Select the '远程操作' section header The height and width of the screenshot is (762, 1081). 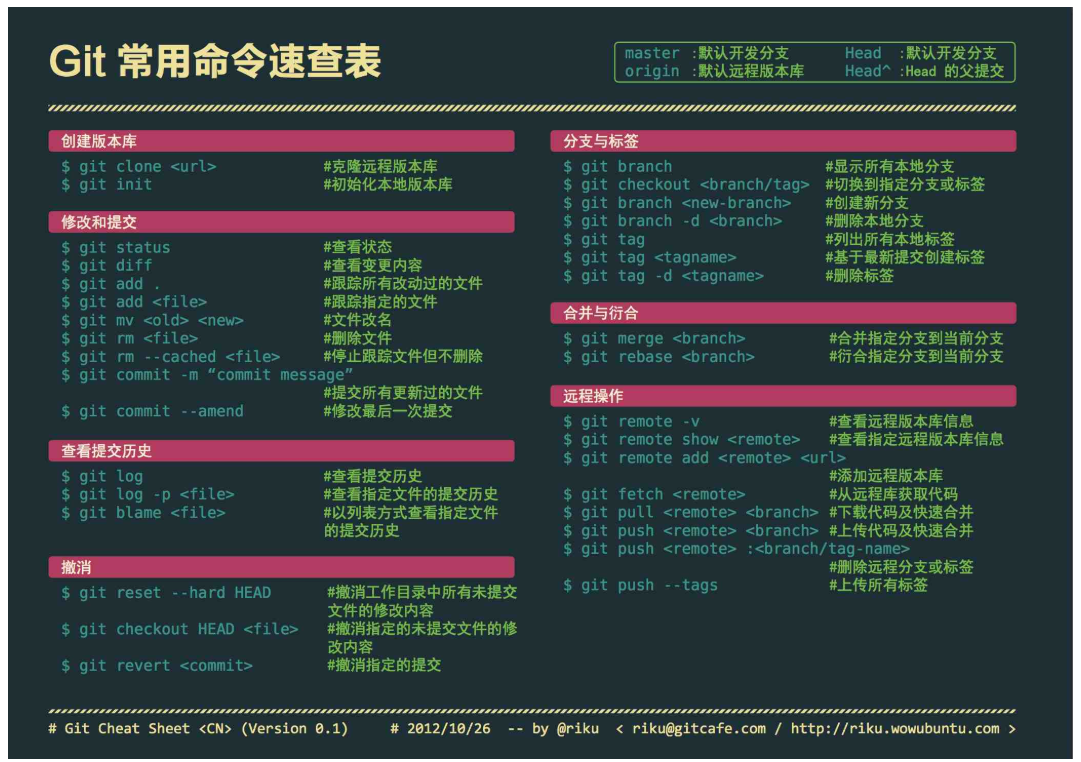(783, 396)
